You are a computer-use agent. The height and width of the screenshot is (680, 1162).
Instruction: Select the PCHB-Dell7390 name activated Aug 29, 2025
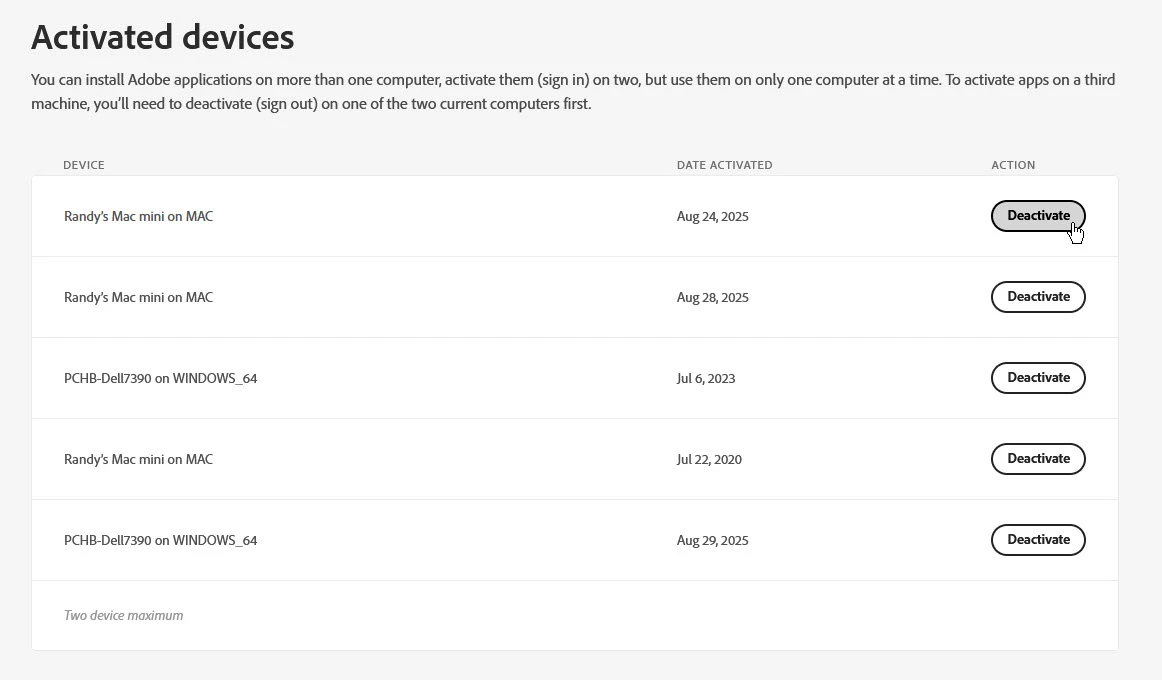[x=160, y=540]
